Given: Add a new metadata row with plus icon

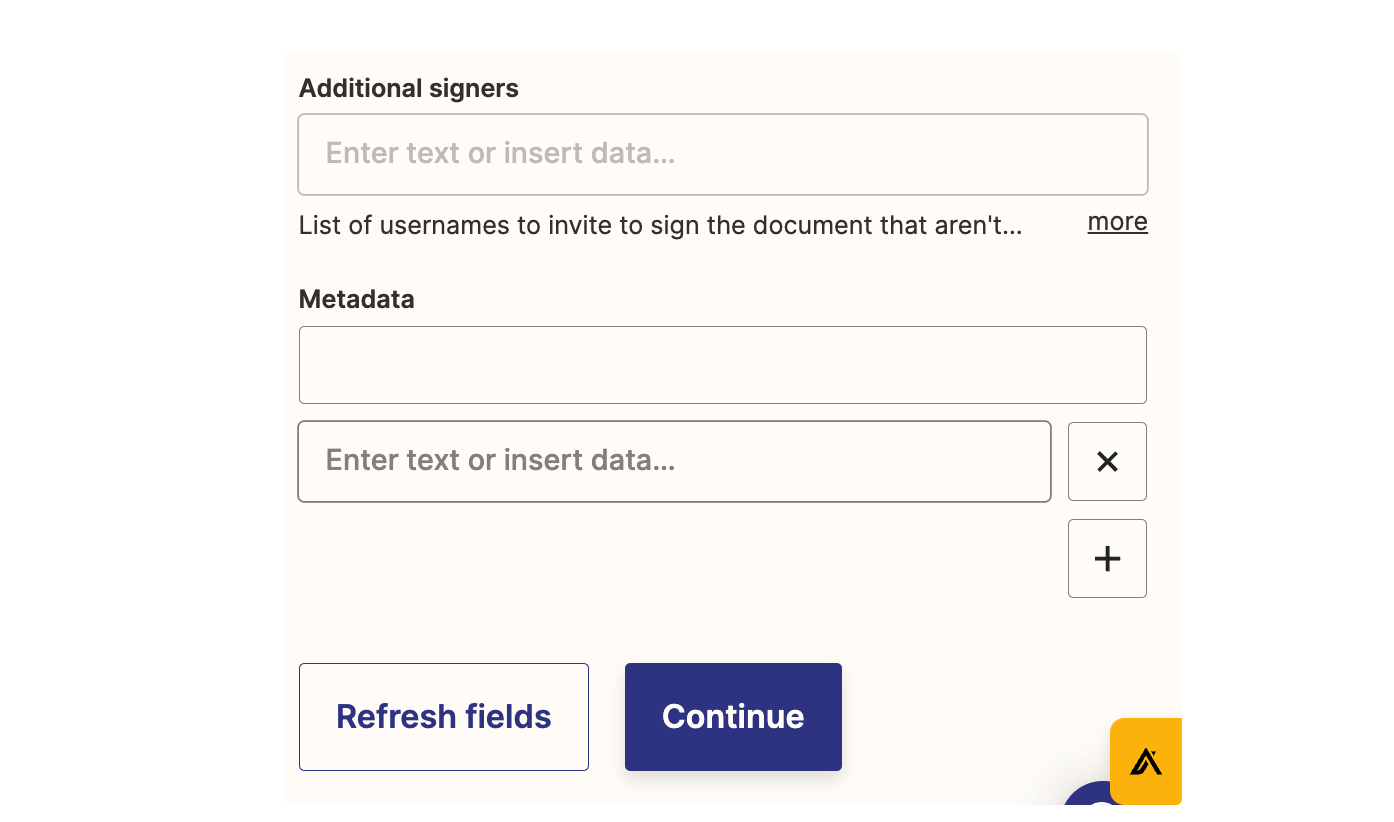Looking at the screenshot, I should (1107, 558).
